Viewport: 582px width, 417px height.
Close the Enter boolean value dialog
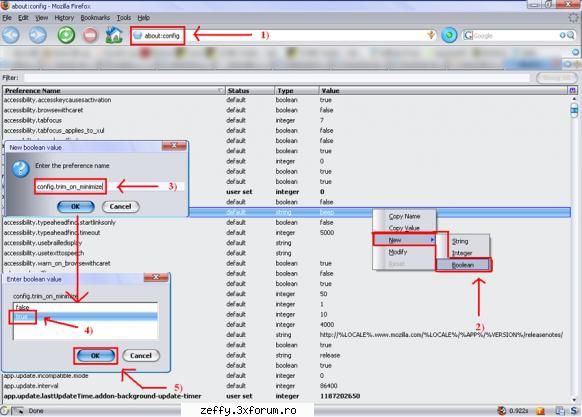(x=156, y=277)
